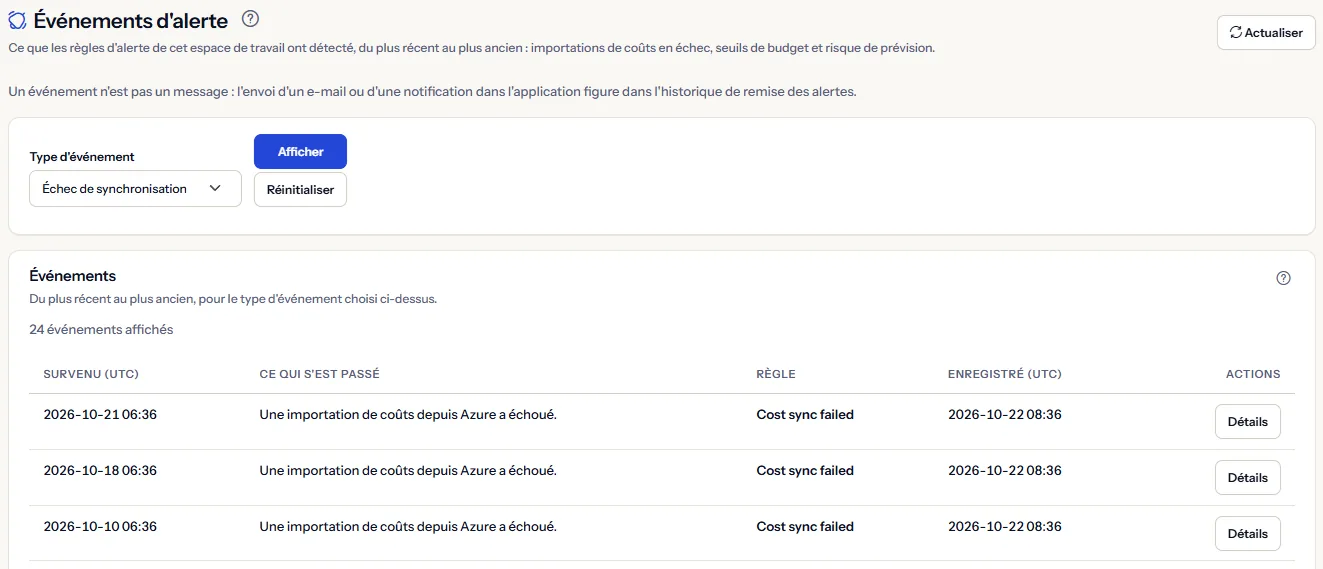Open the Type d'événement dropdown
This screenshot has height=569, width=1323.
(x=136, y=189)
